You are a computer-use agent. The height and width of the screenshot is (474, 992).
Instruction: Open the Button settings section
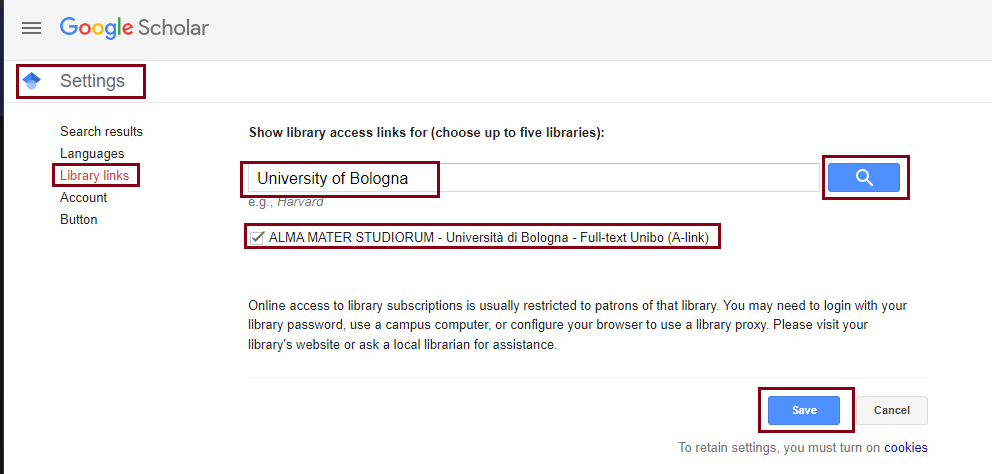click(x=79, y=220)
